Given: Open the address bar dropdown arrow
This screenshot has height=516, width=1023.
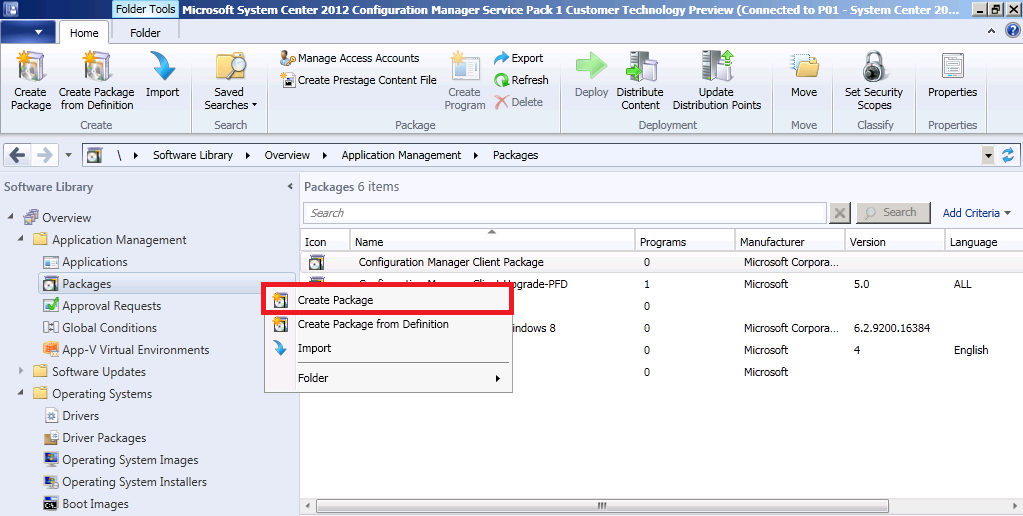Looking at the screenshot, I should (x=988, y=156).
